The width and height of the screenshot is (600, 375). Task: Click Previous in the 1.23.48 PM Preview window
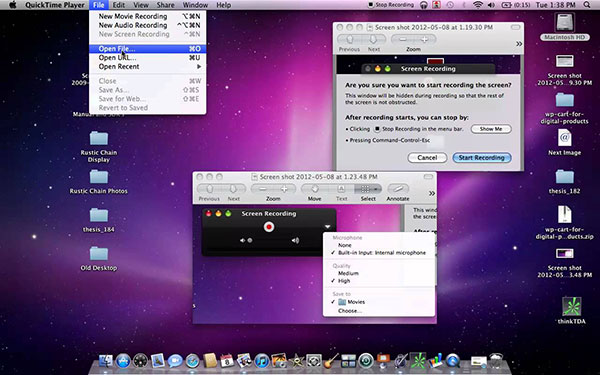209,189
